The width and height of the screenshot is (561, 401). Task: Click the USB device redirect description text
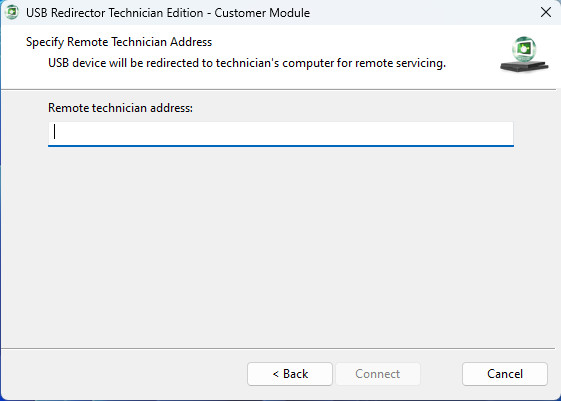coord(247,63)
